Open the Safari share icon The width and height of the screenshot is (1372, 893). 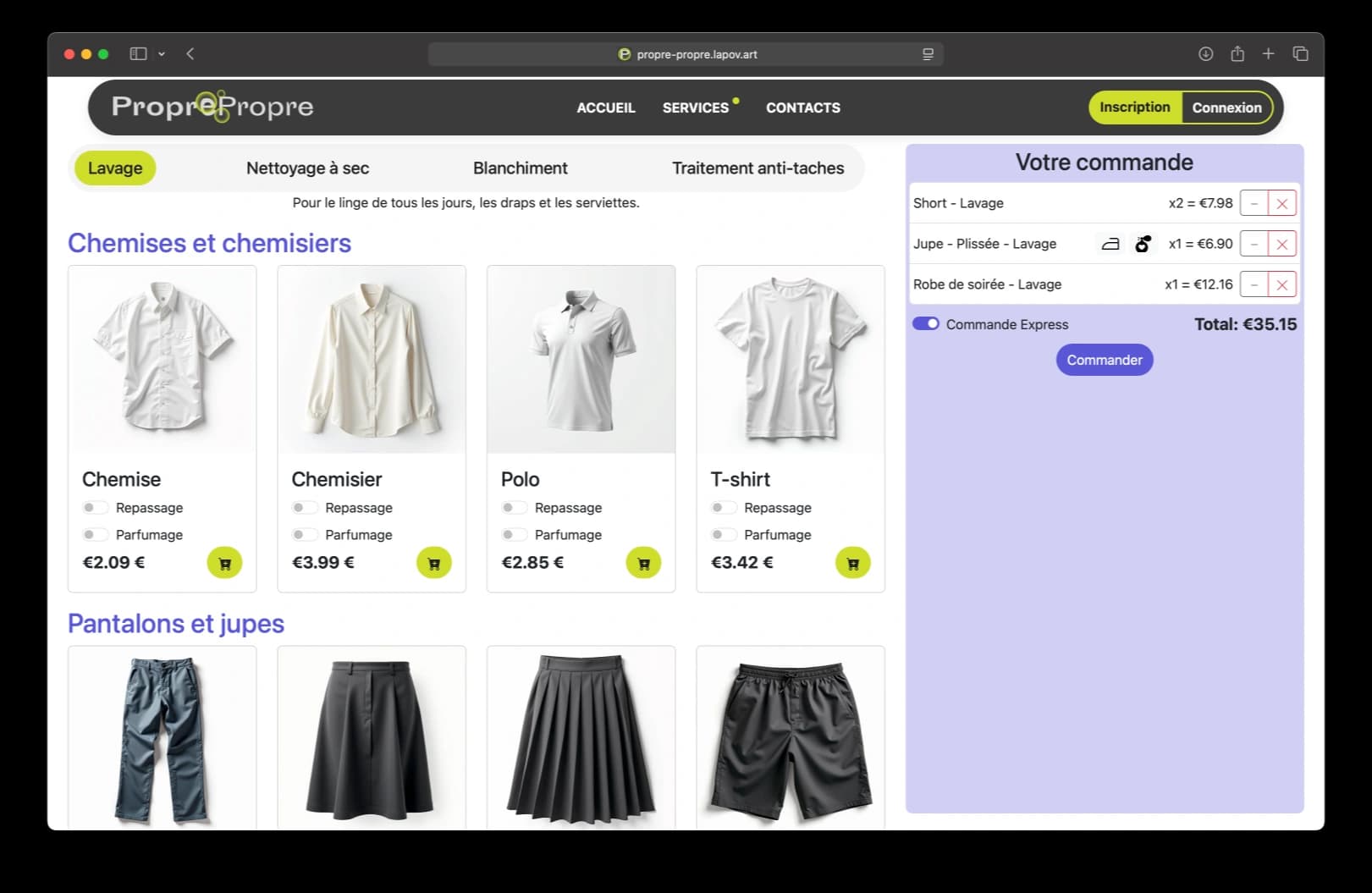pos(1237,53)
